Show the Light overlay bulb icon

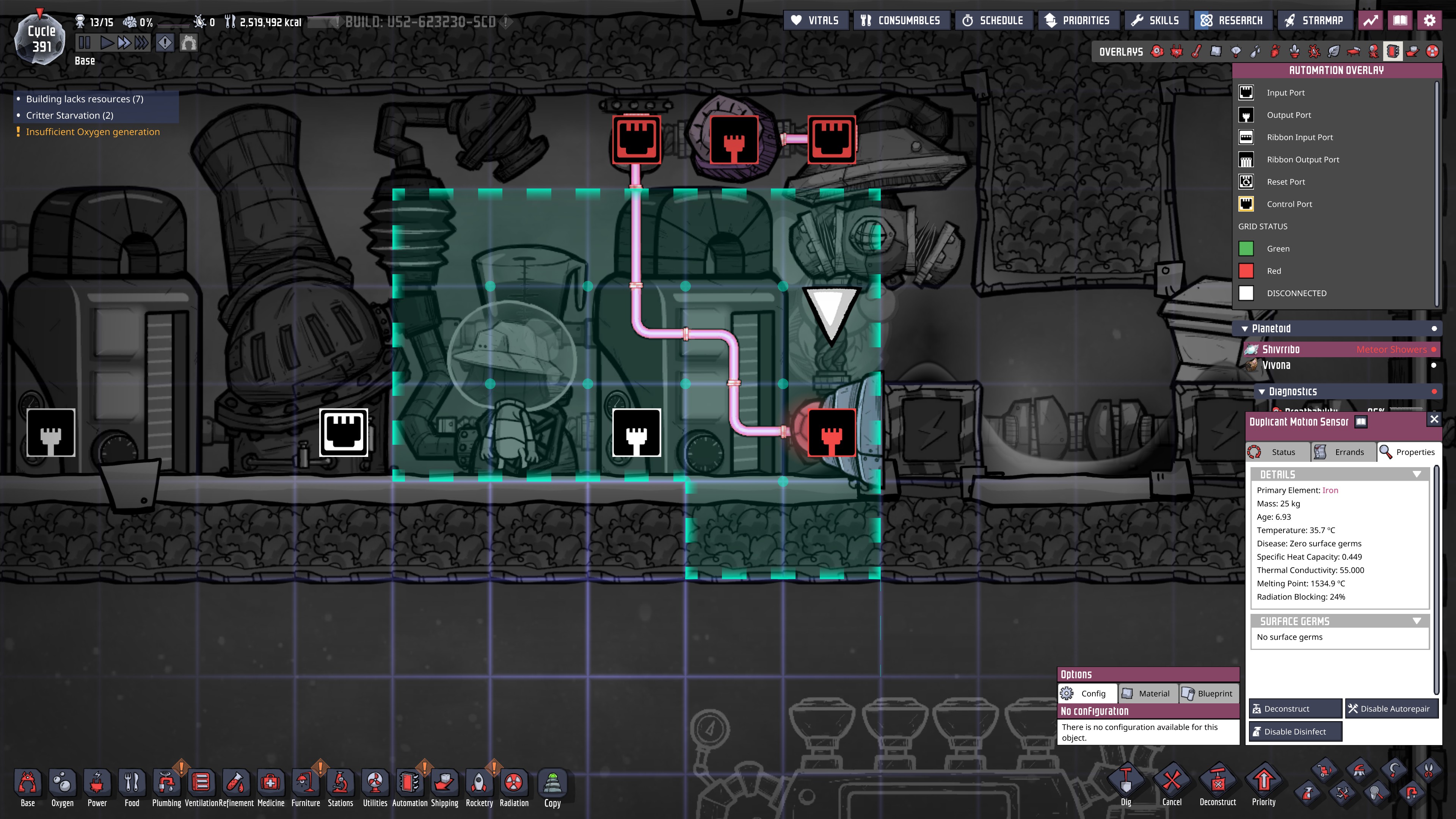click(1236, 52)
